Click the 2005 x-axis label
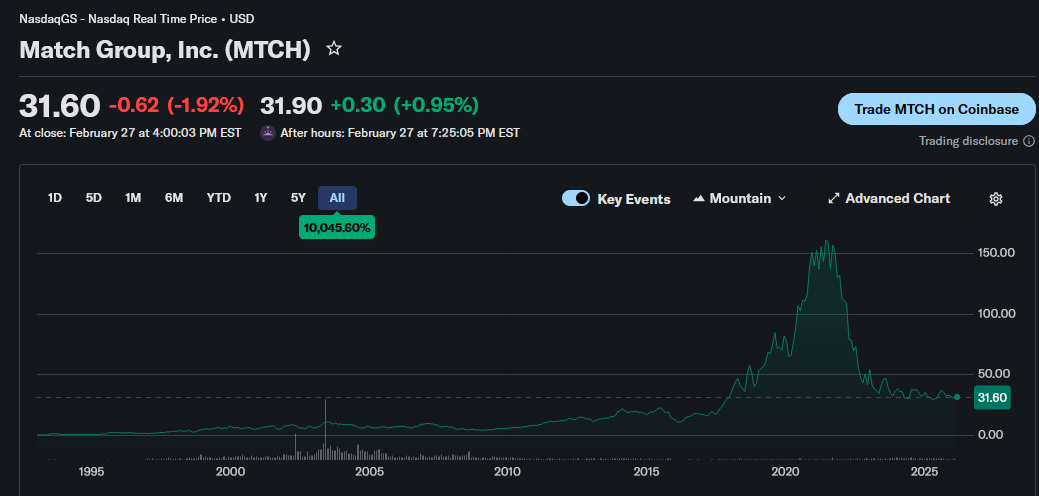 point(369,471)
